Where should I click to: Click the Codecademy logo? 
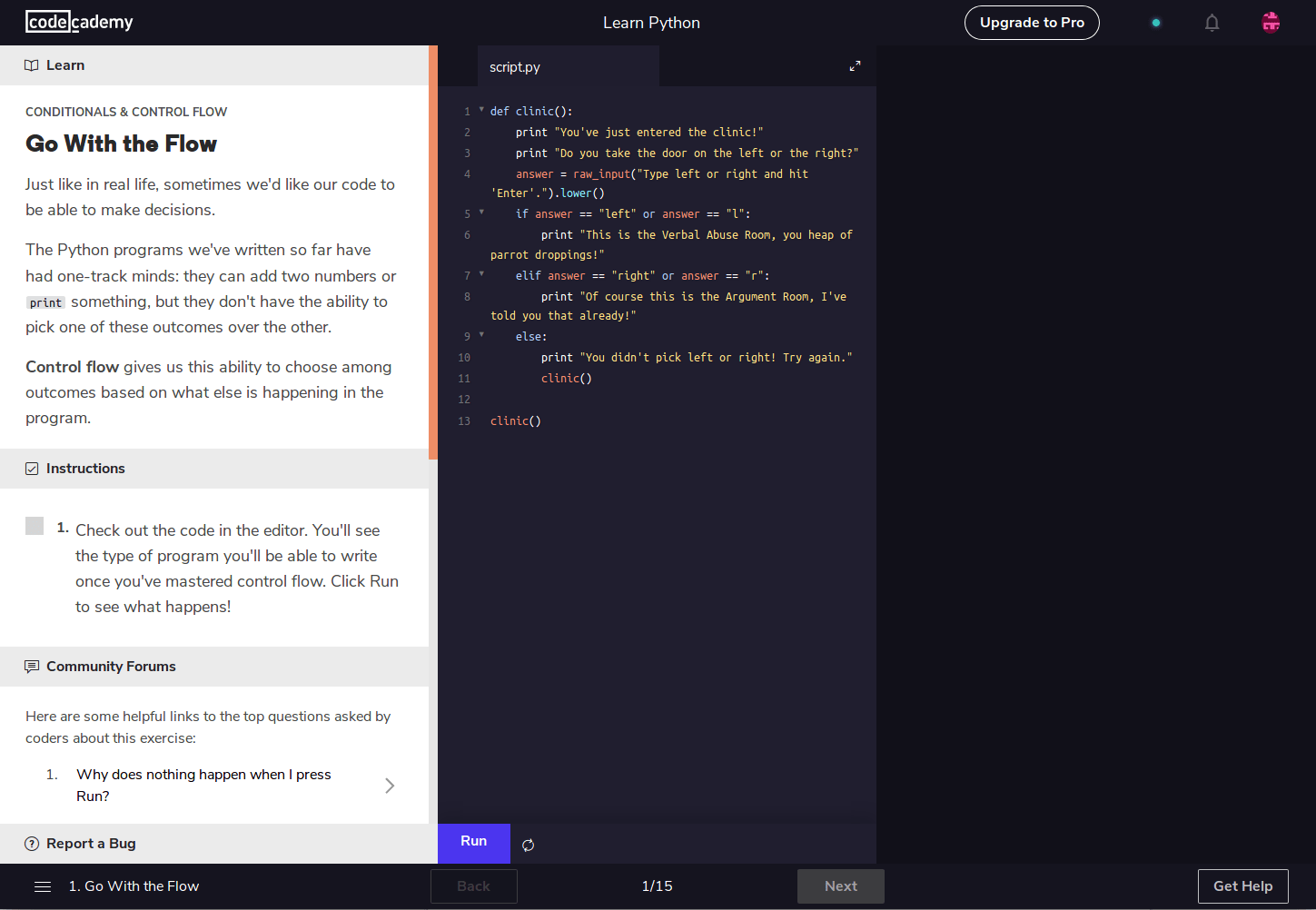(79, 22)
